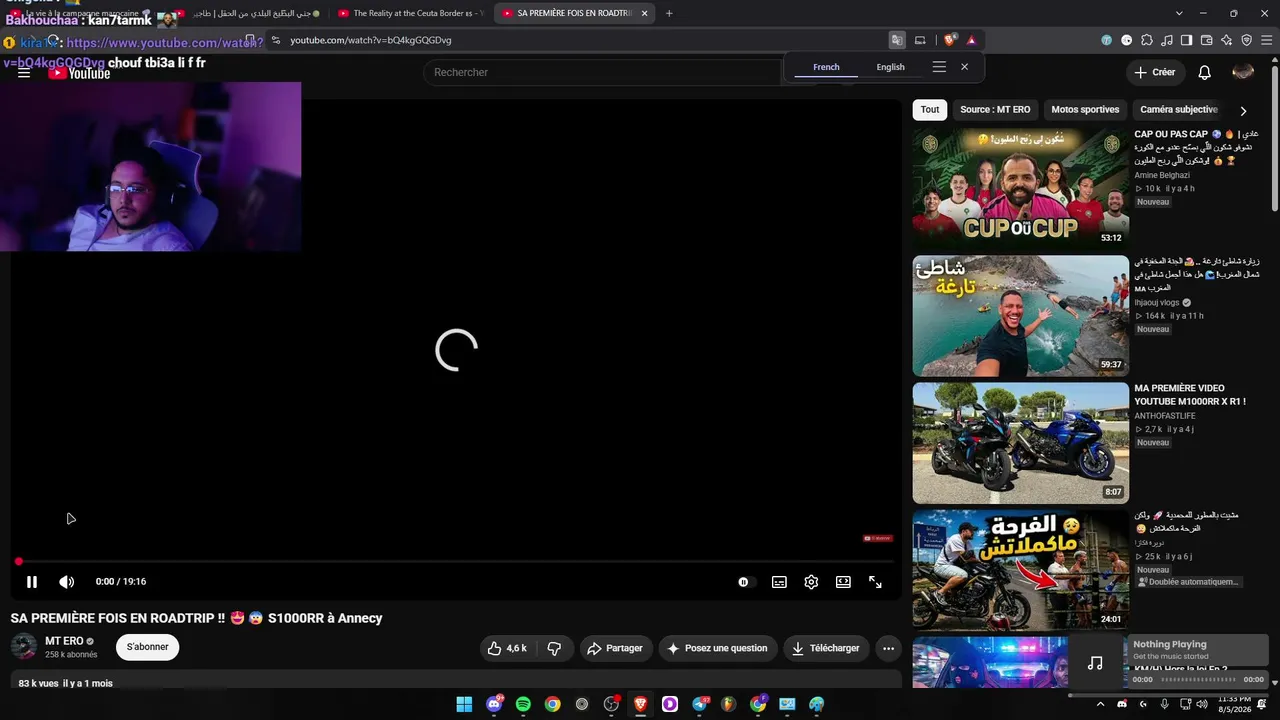Pause the video with the player button

tap(32, 582)
